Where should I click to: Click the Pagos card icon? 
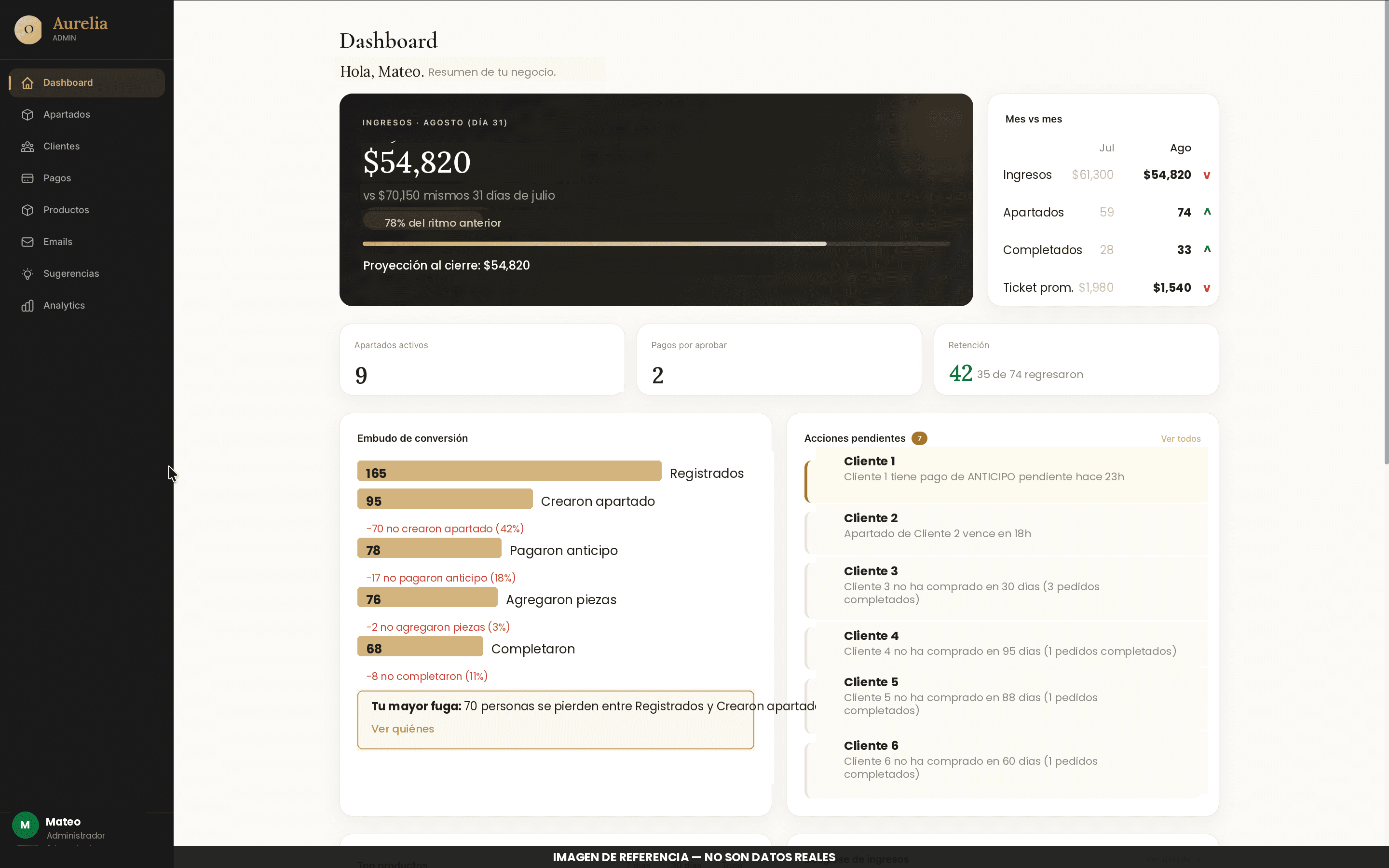click(x=27, y=178)
